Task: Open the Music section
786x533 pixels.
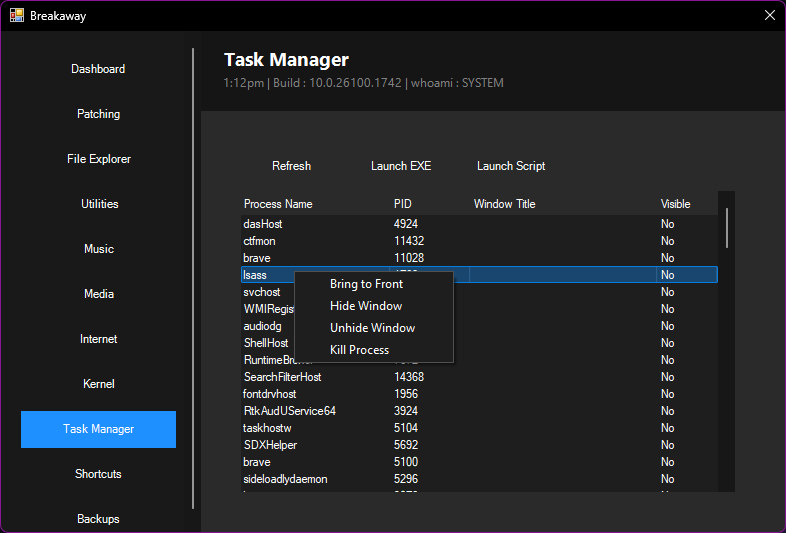Action: click(x=98, y=249)
